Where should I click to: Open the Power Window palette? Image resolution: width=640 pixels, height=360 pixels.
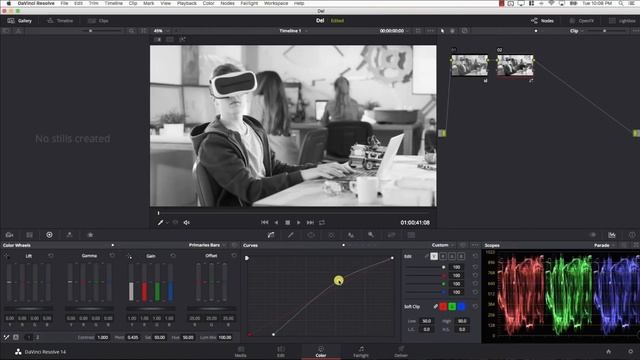point(311,235)
